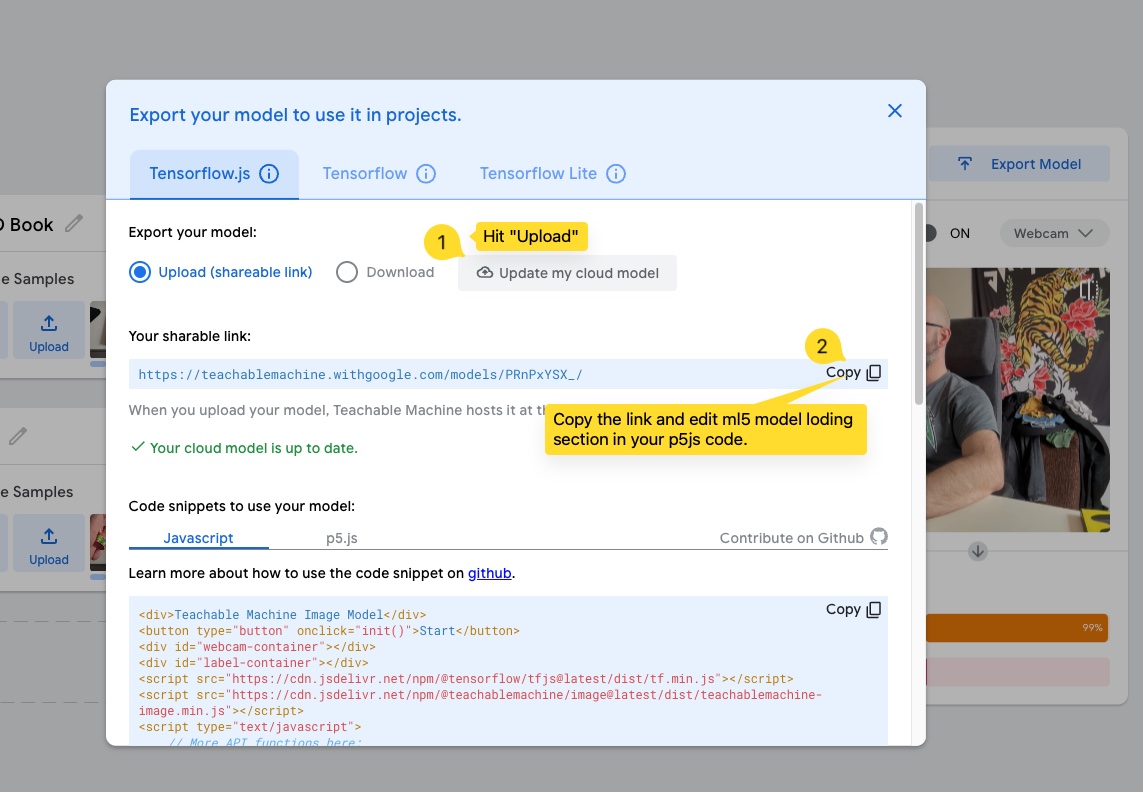This screenshot has height=792, width=1143.
Task: Click the code snippet text area
Action: (x=508, y=671)
